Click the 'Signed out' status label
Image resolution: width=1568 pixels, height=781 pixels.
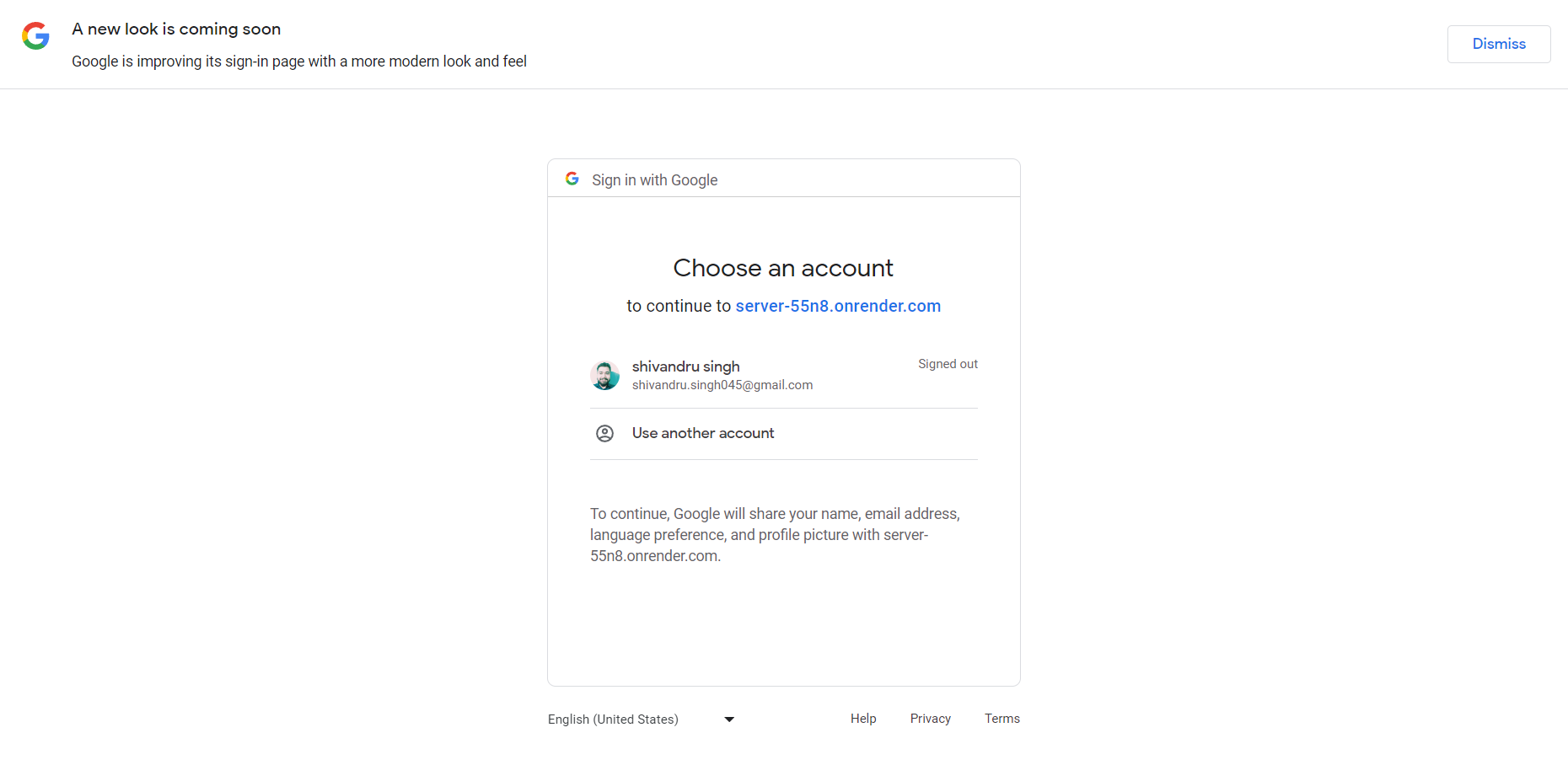point(948,364)
